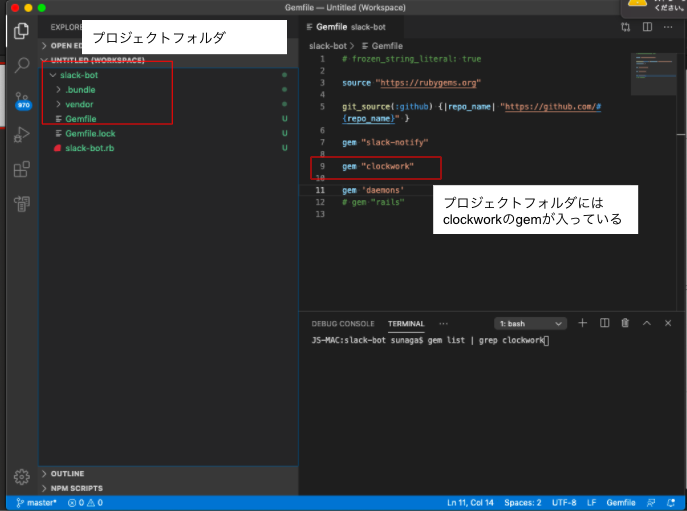Click the master branch status item
This screenshot has width=687, height=511.
point(36,503)
